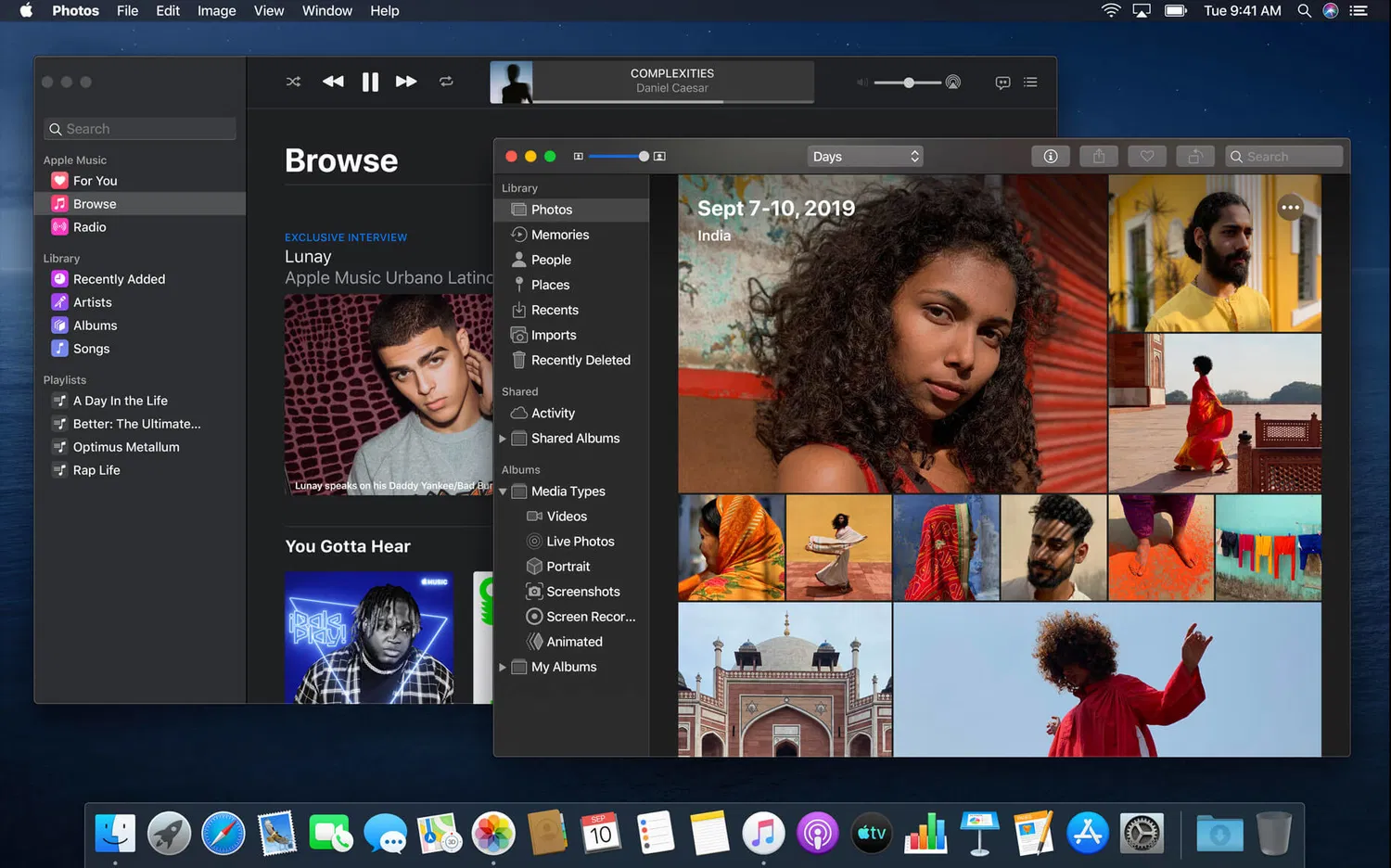Click the Share icon in Photos toolbar
This screenshot has width=1391, height=868.
(1098, 157)
